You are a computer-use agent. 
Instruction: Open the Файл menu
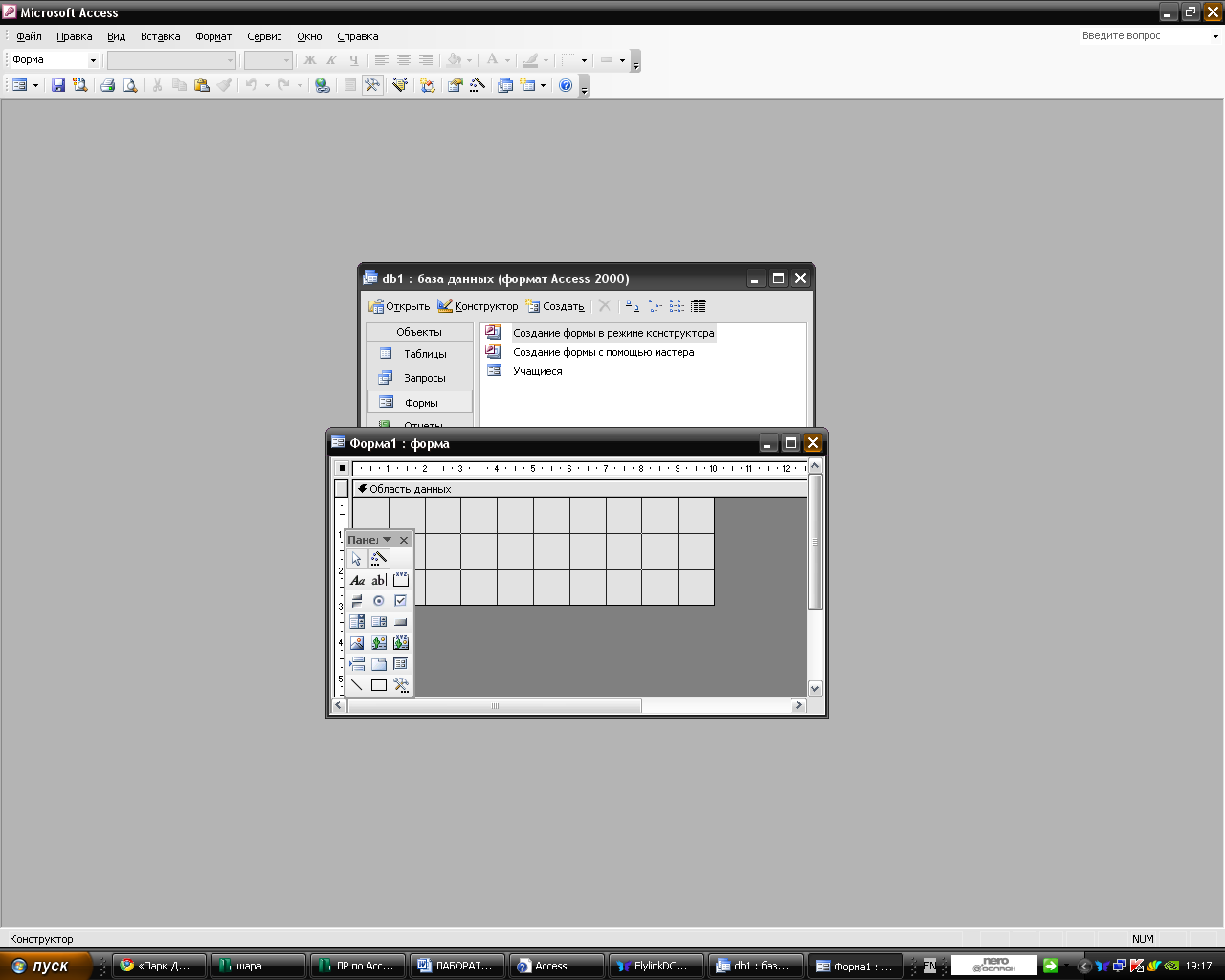tap(29, 36)
